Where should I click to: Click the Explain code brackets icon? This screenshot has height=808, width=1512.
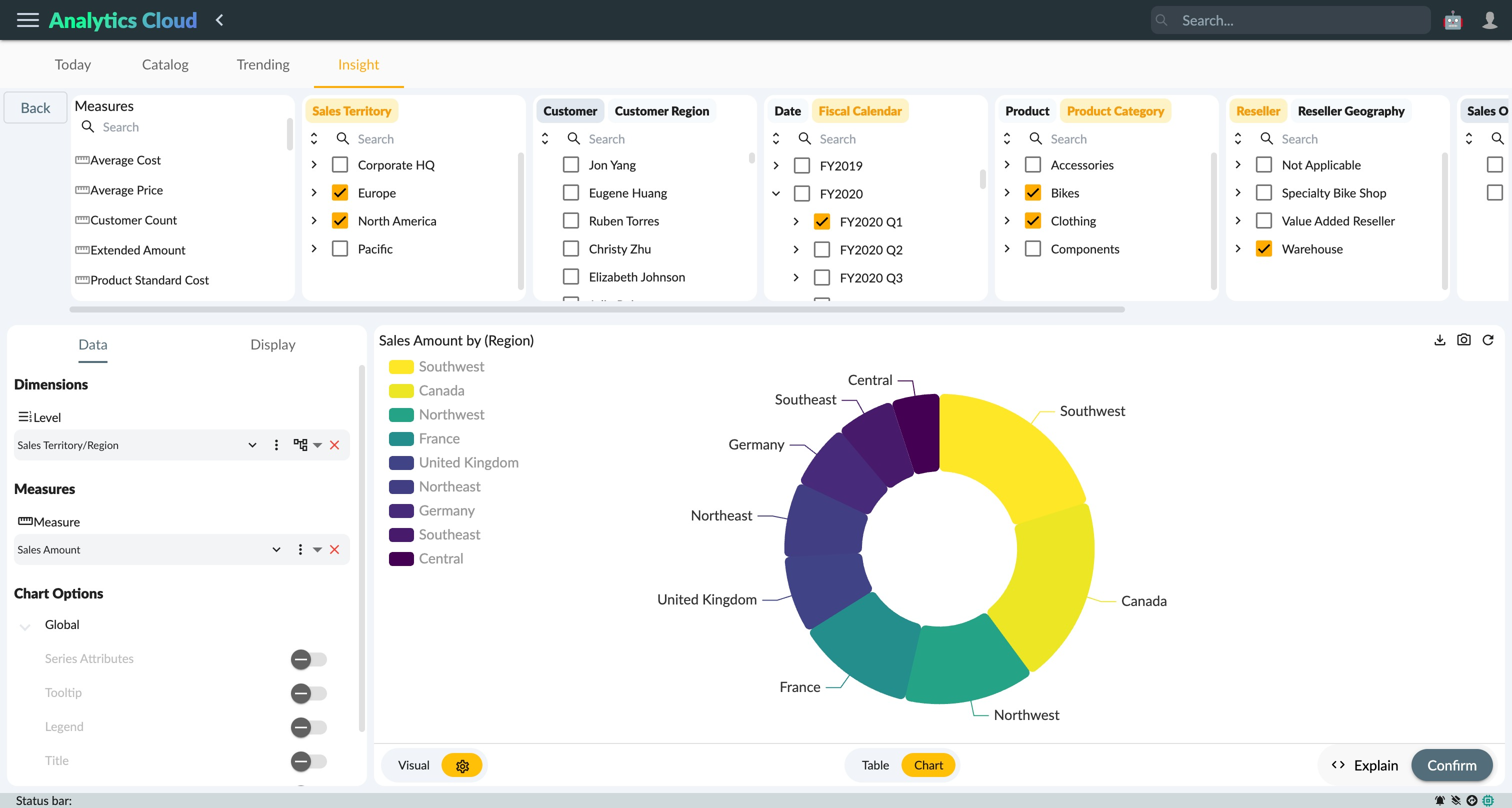pyautogui.click(x=1338, y=764)
